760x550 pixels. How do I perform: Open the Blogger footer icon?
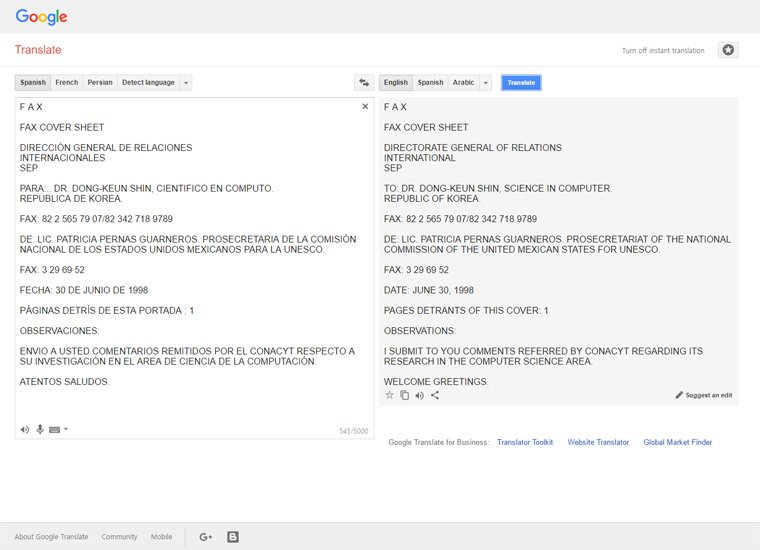pyautogui.click(x=233, y=536)
